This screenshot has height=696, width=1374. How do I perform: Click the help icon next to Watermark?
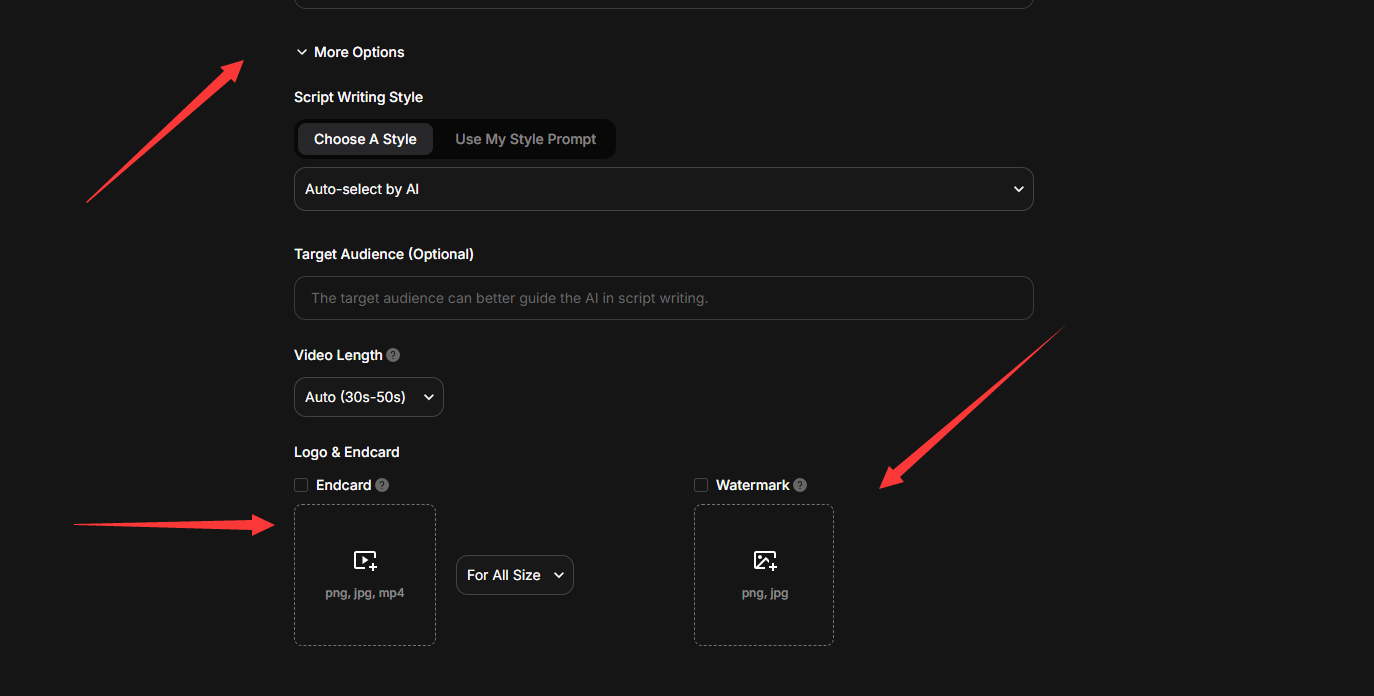800,485
